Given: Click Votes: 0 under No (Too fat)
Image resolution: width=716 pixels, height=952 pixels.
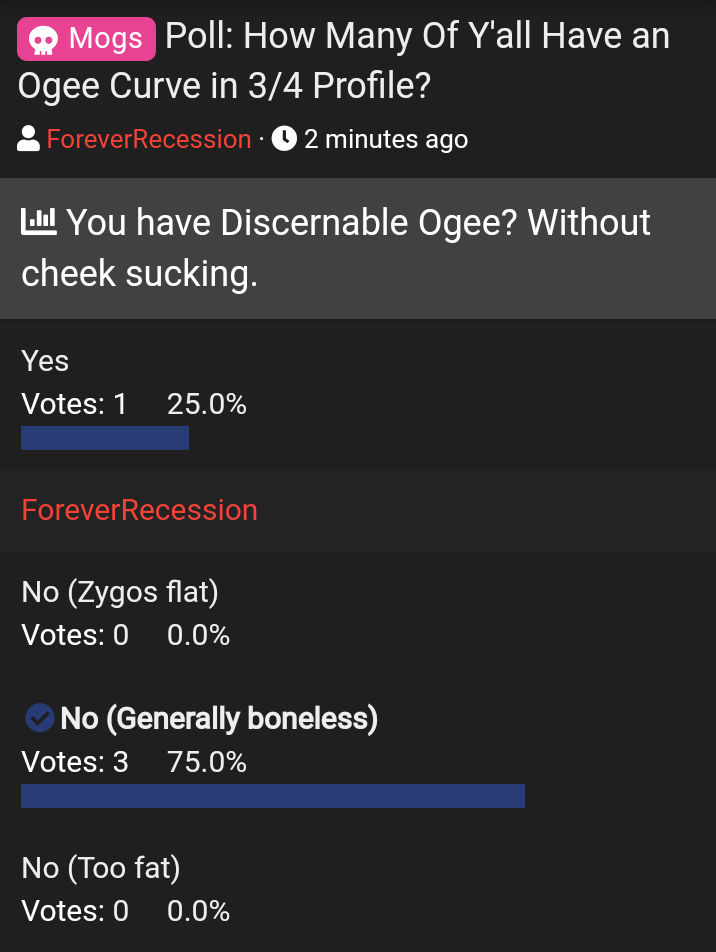Looking at the screenshot, I should (x=75, y=911).
